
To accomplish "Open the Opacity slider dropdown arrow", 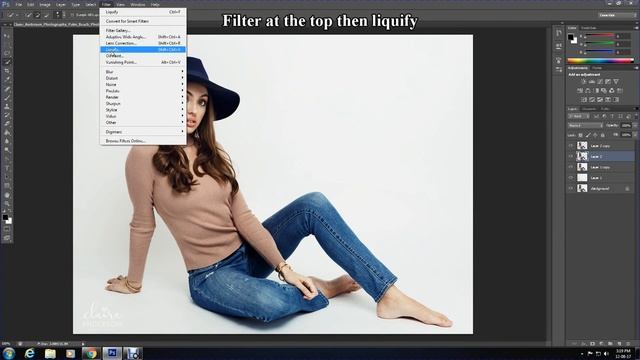I will pyautogui.click(x=635, y=125).
